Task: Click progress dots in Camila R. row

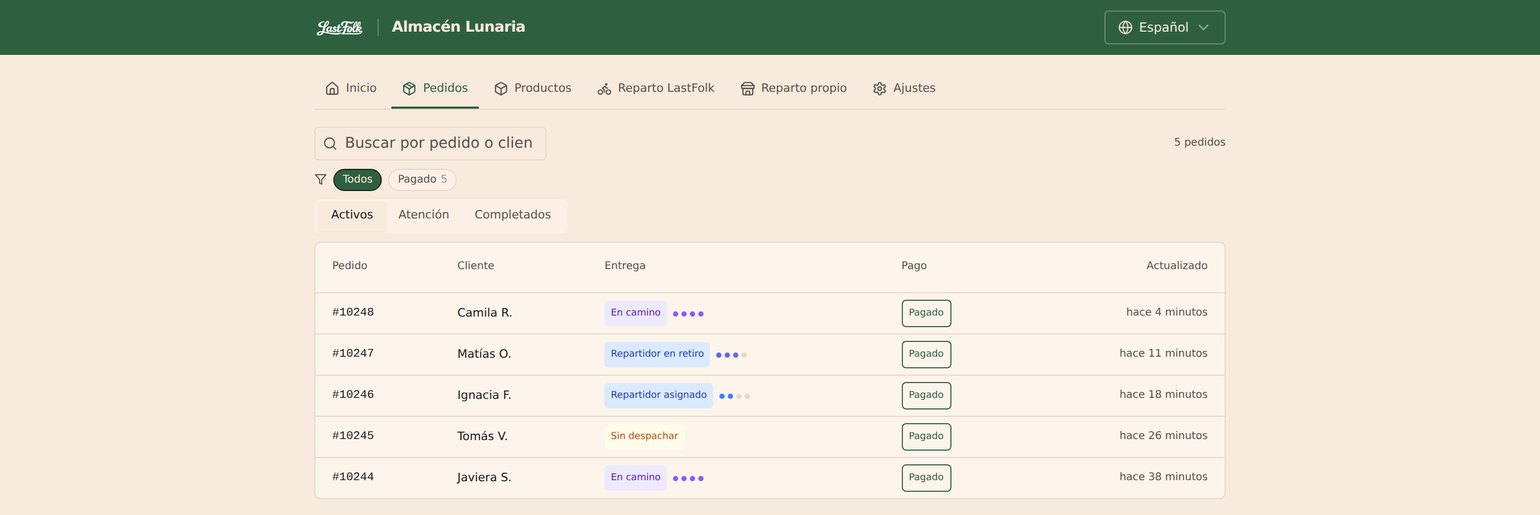Action: click(x=688, y=314)
